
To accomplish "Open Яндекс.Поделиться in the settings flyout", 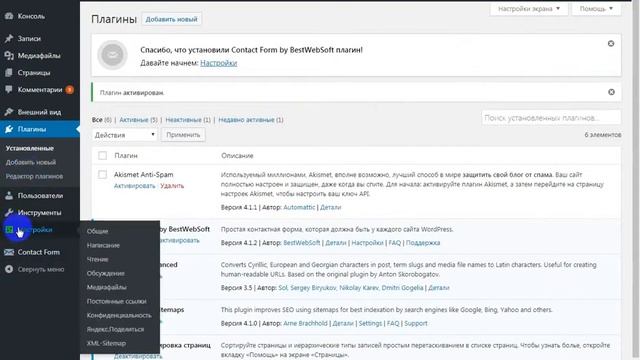I will pos(115,329).
